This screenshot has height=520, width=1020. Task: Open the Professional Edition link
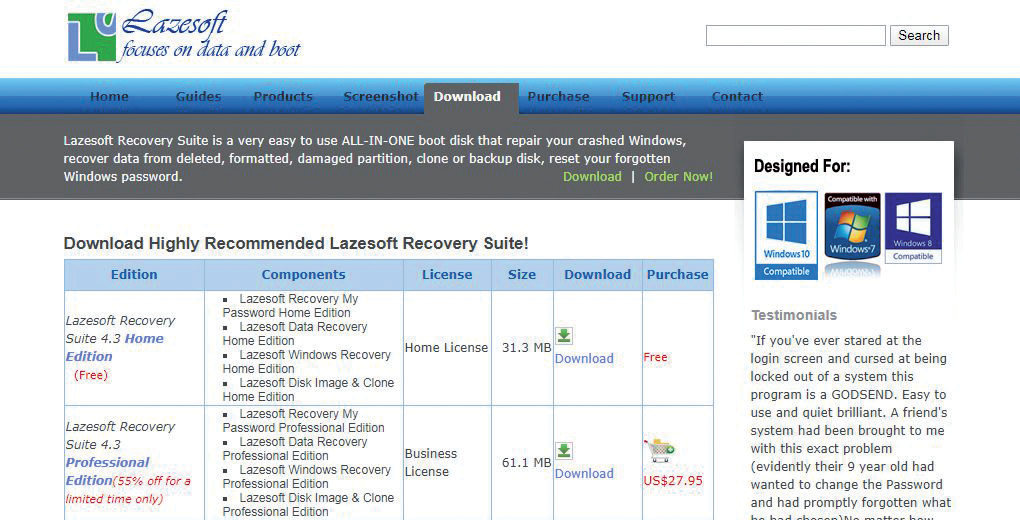point(107,471)
